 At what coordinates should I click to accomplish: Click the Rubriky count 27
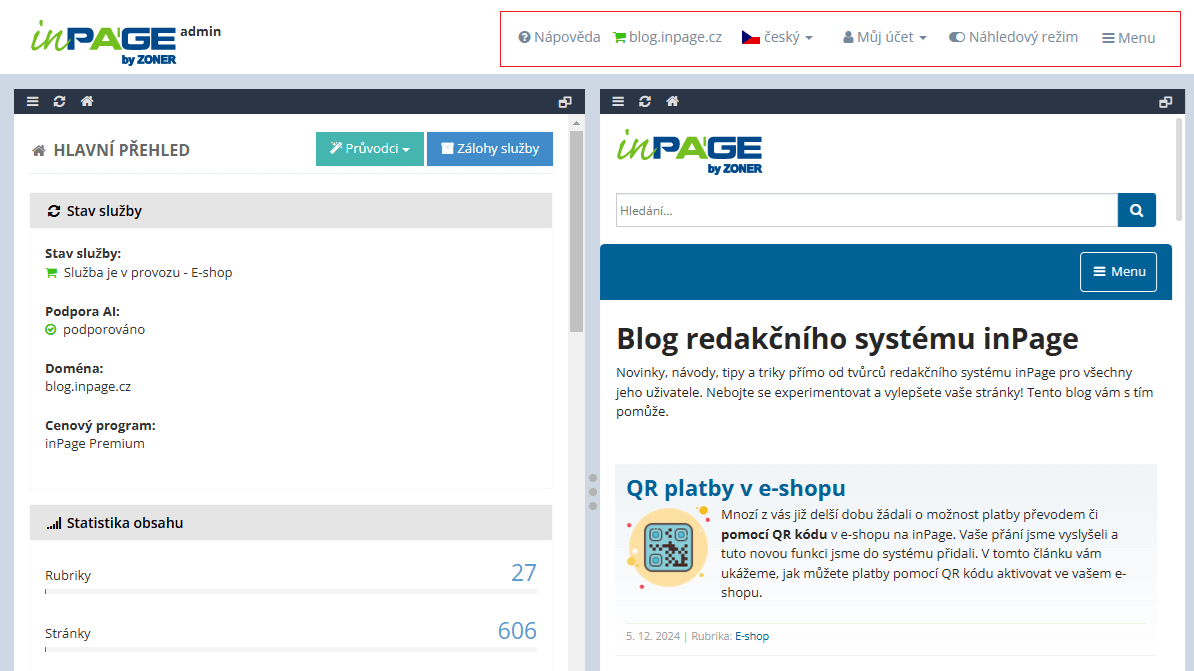click(x=524, y=573)
